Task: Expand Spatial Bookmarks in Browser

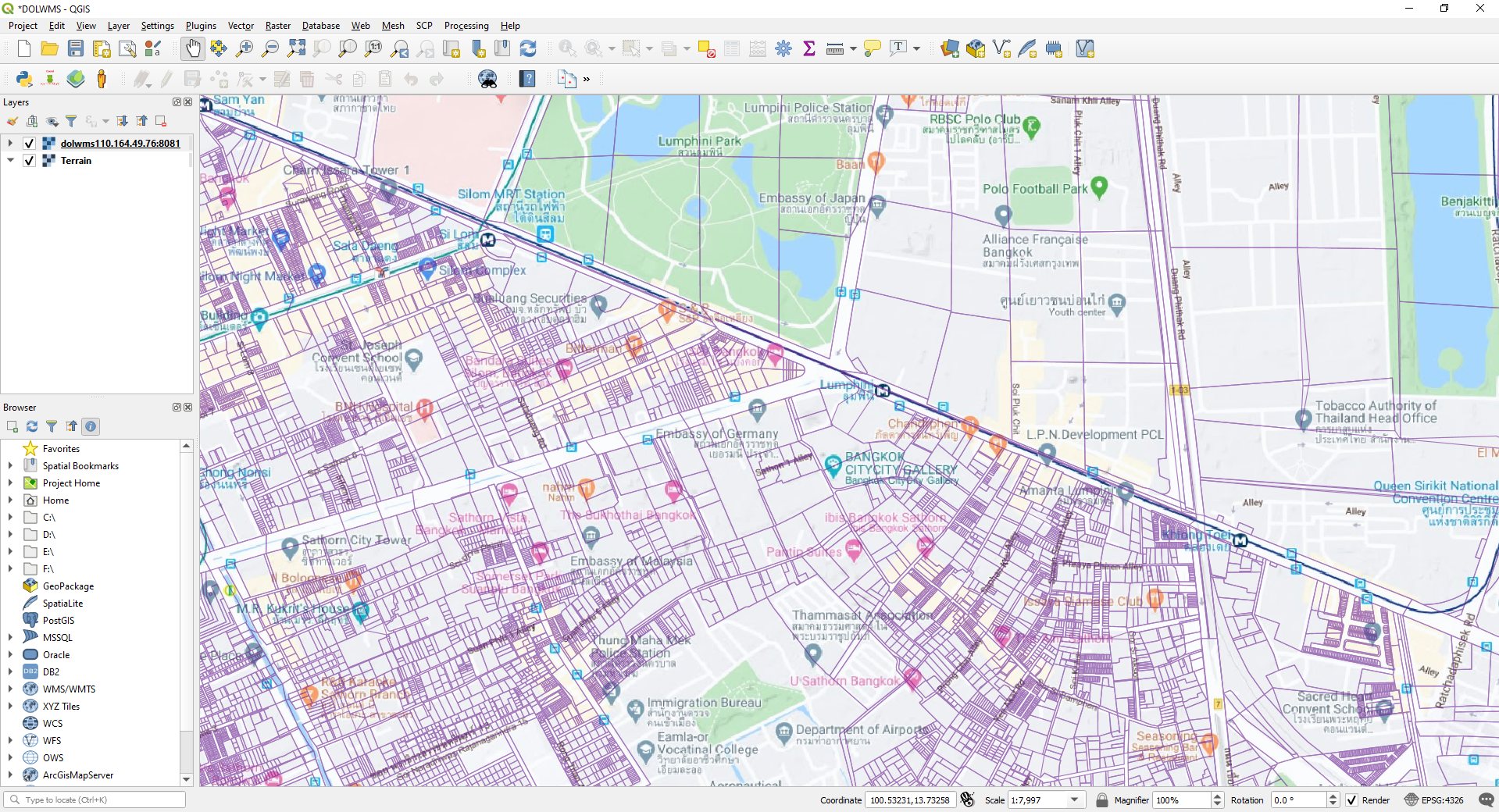Action: pos(10,466)
